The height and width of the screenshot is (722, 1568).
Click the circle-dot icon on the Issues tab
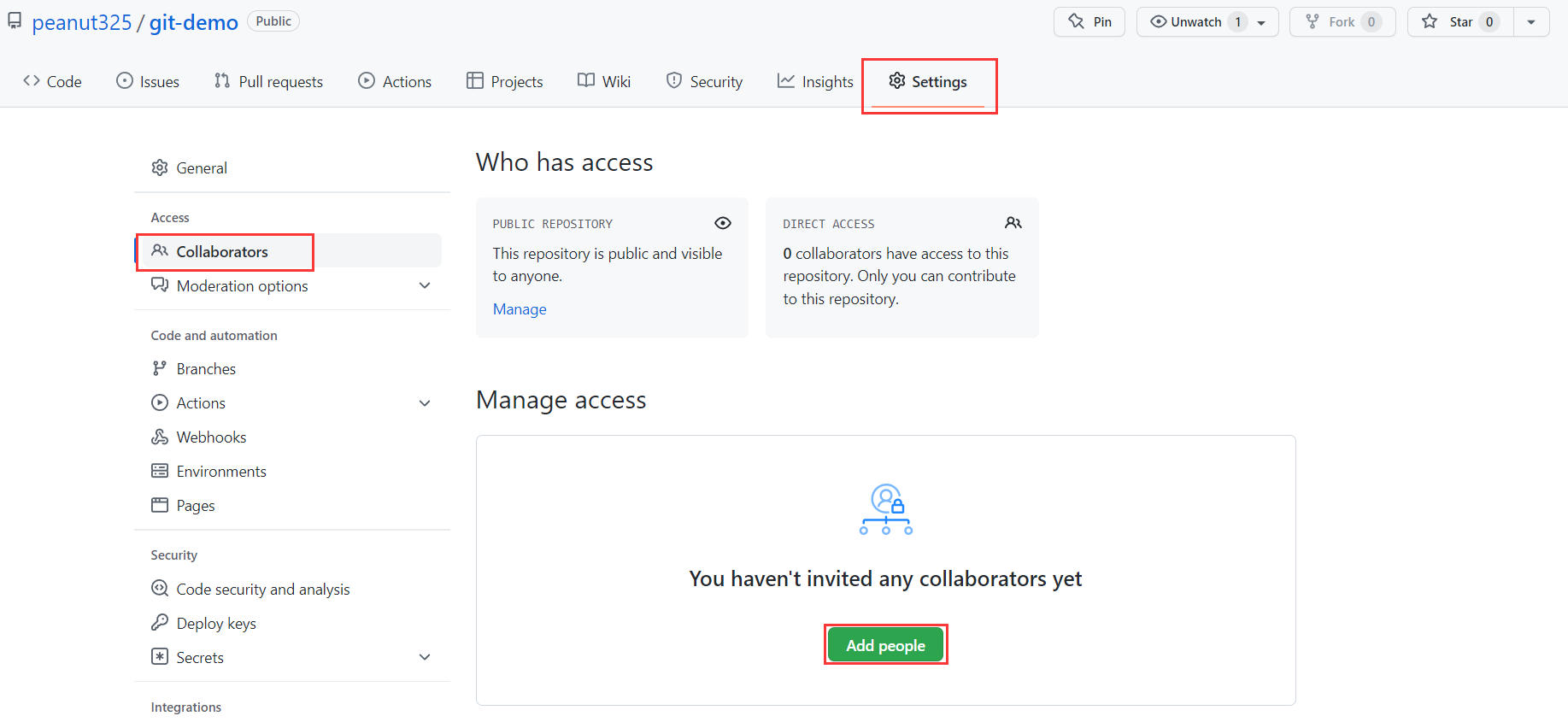coord(125,80)
